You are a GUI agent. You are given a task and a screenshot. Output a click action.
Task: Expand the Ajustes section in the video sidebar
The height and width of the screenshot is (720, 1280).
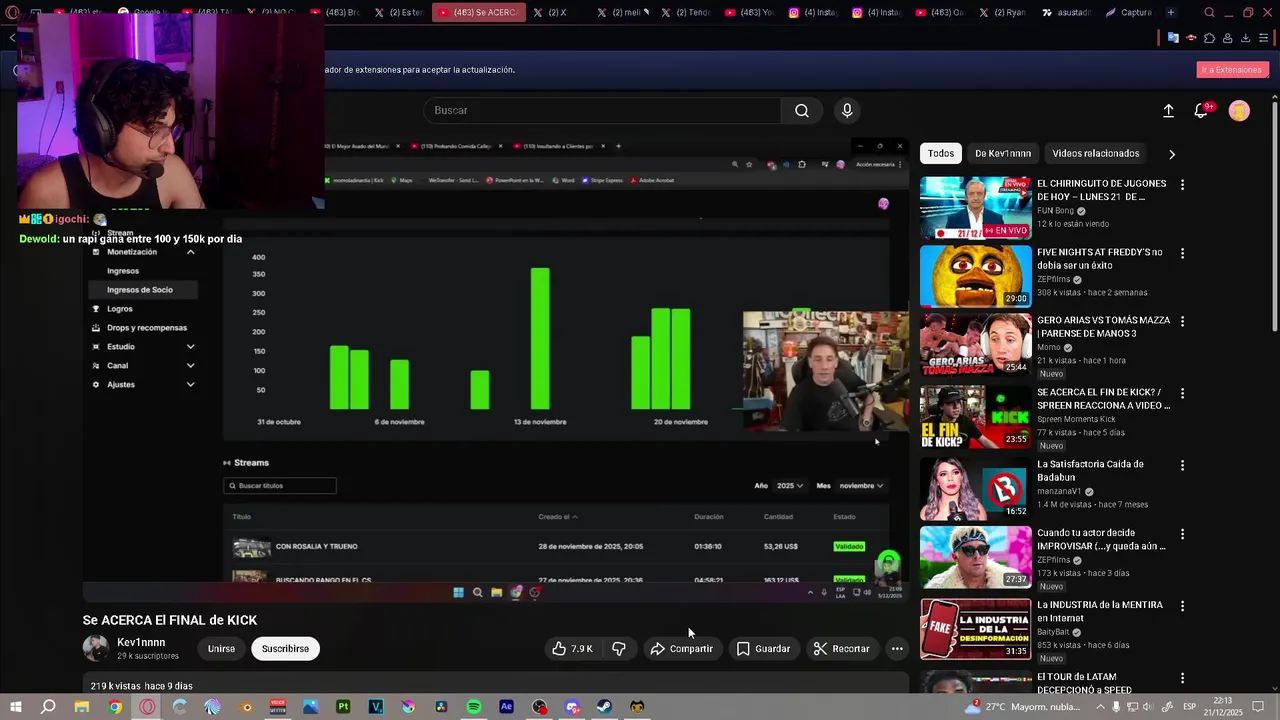pos(190,385)
